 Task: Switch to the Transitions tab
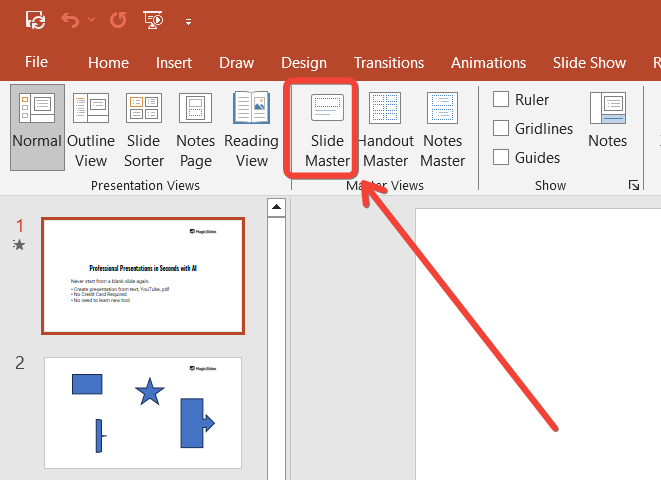[388, 62]
